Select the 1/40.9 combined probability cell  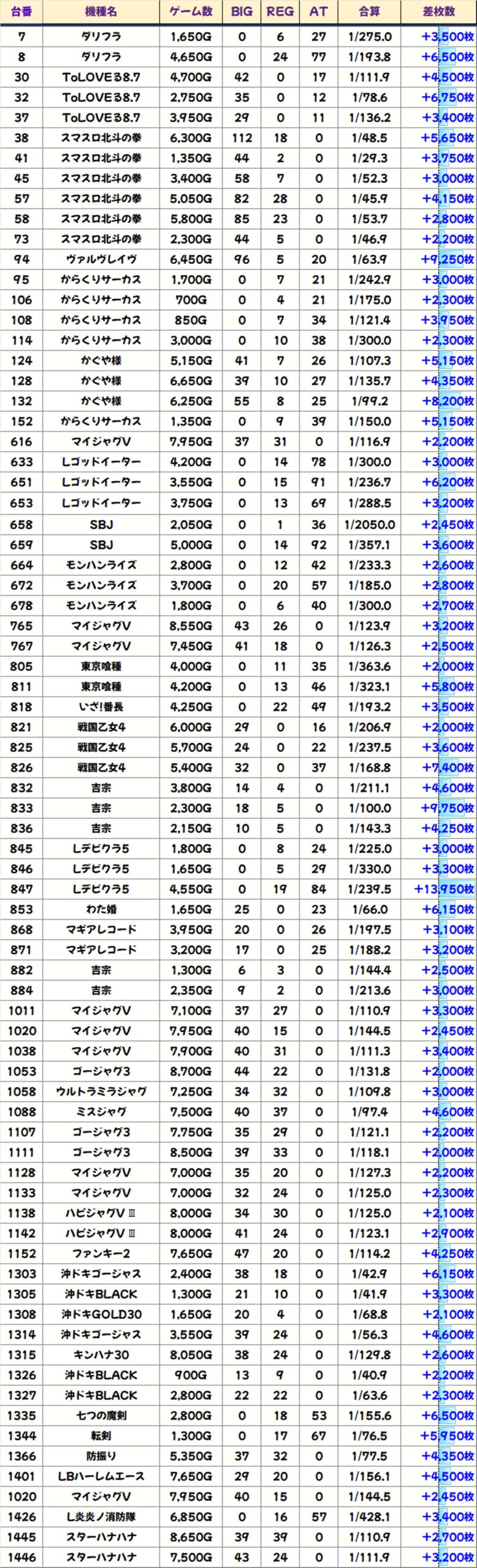tap(369, 1374)
